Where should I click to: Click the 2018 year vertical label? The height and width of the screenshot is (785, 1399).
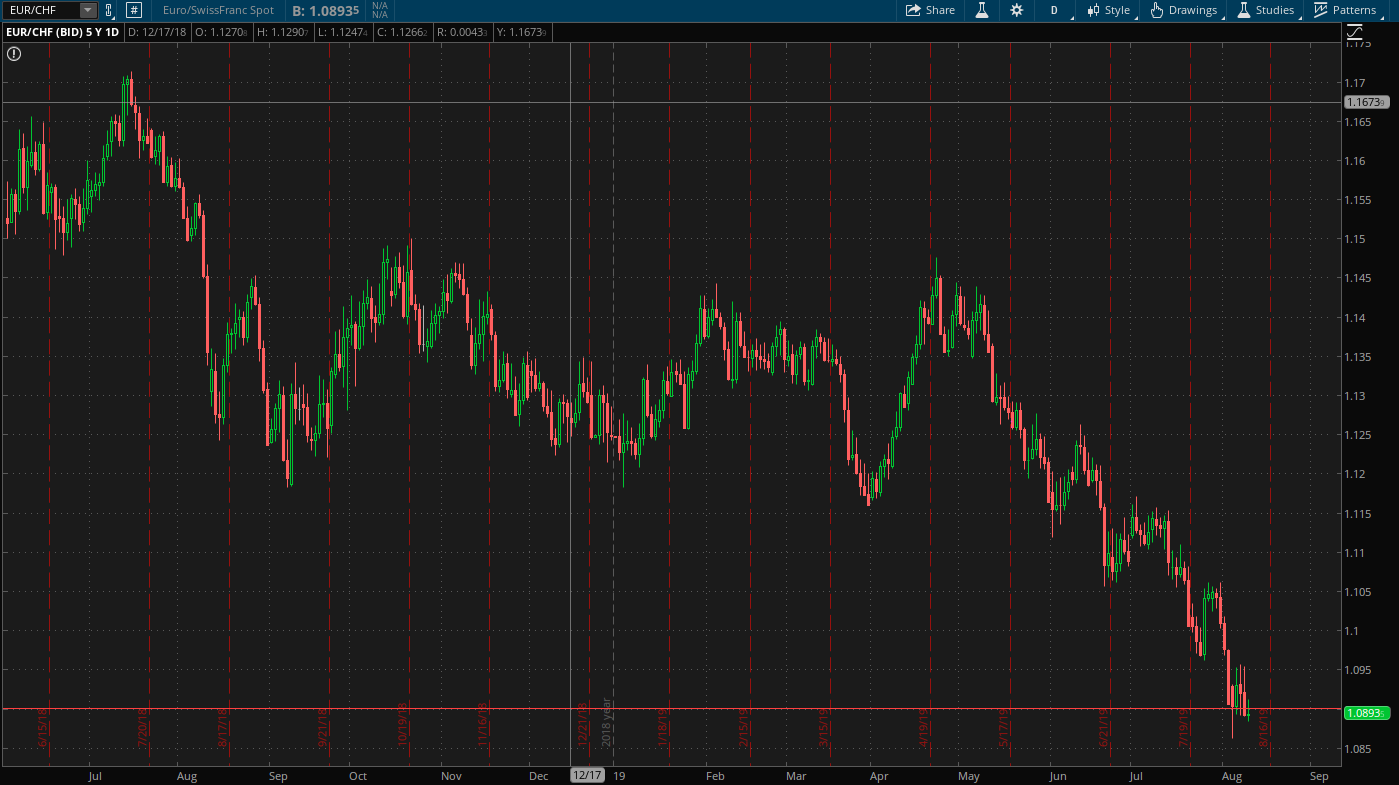coord(606,722)
